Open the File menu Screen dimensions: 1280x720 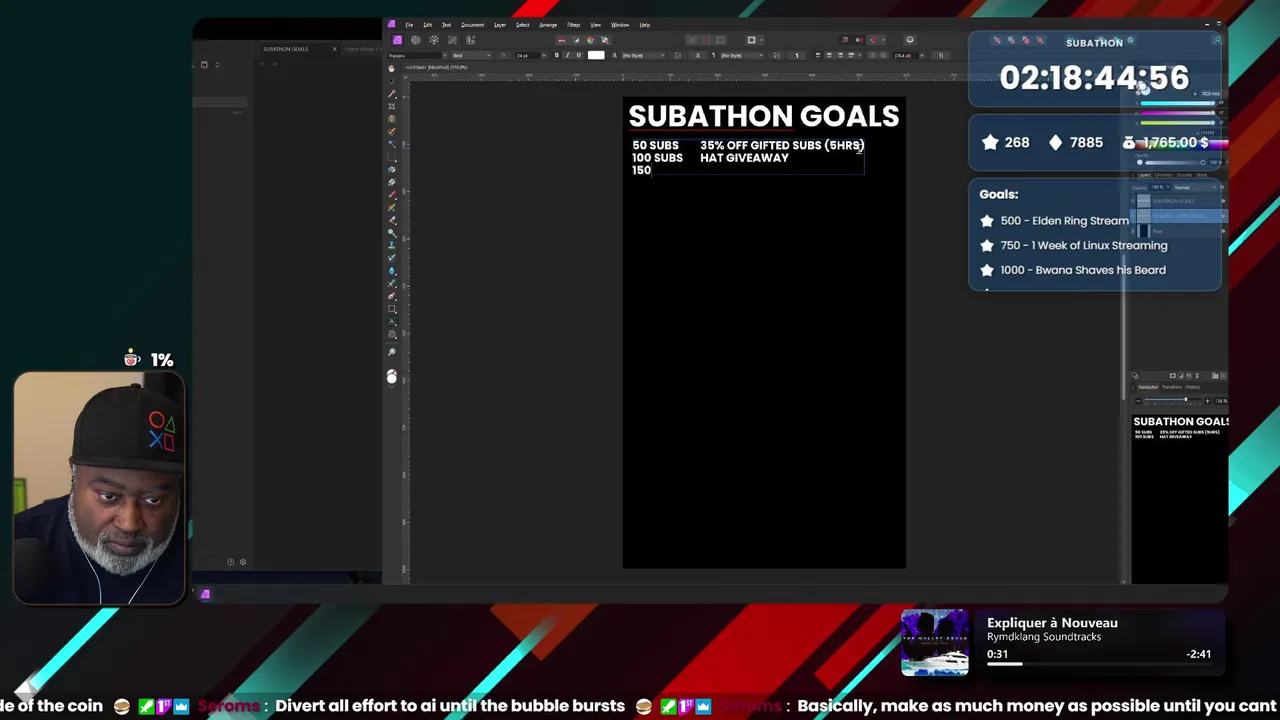[409, 25]
